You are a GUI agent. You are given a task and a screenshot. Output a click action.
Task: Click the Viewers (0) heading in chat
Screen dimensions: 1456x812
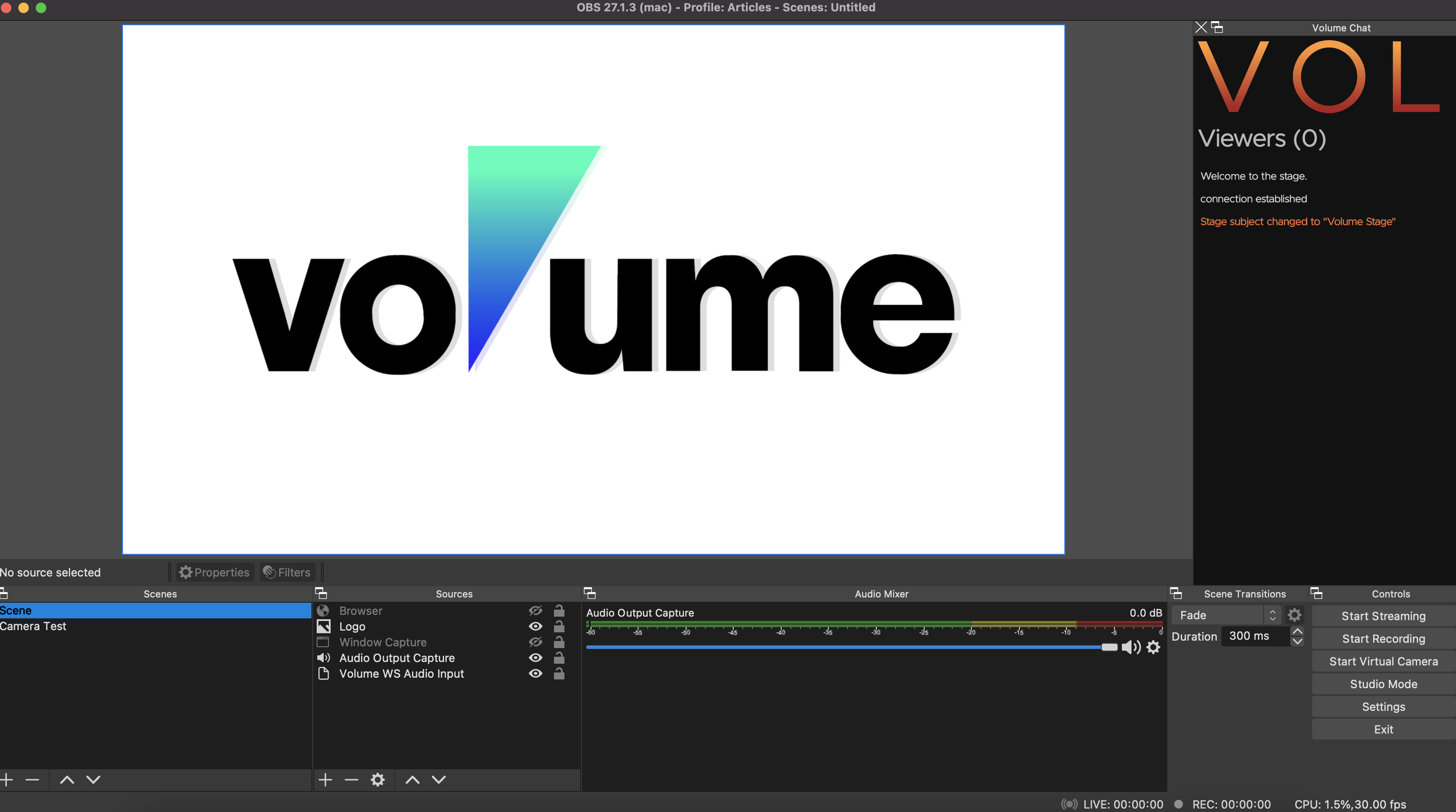point(1261,138)
